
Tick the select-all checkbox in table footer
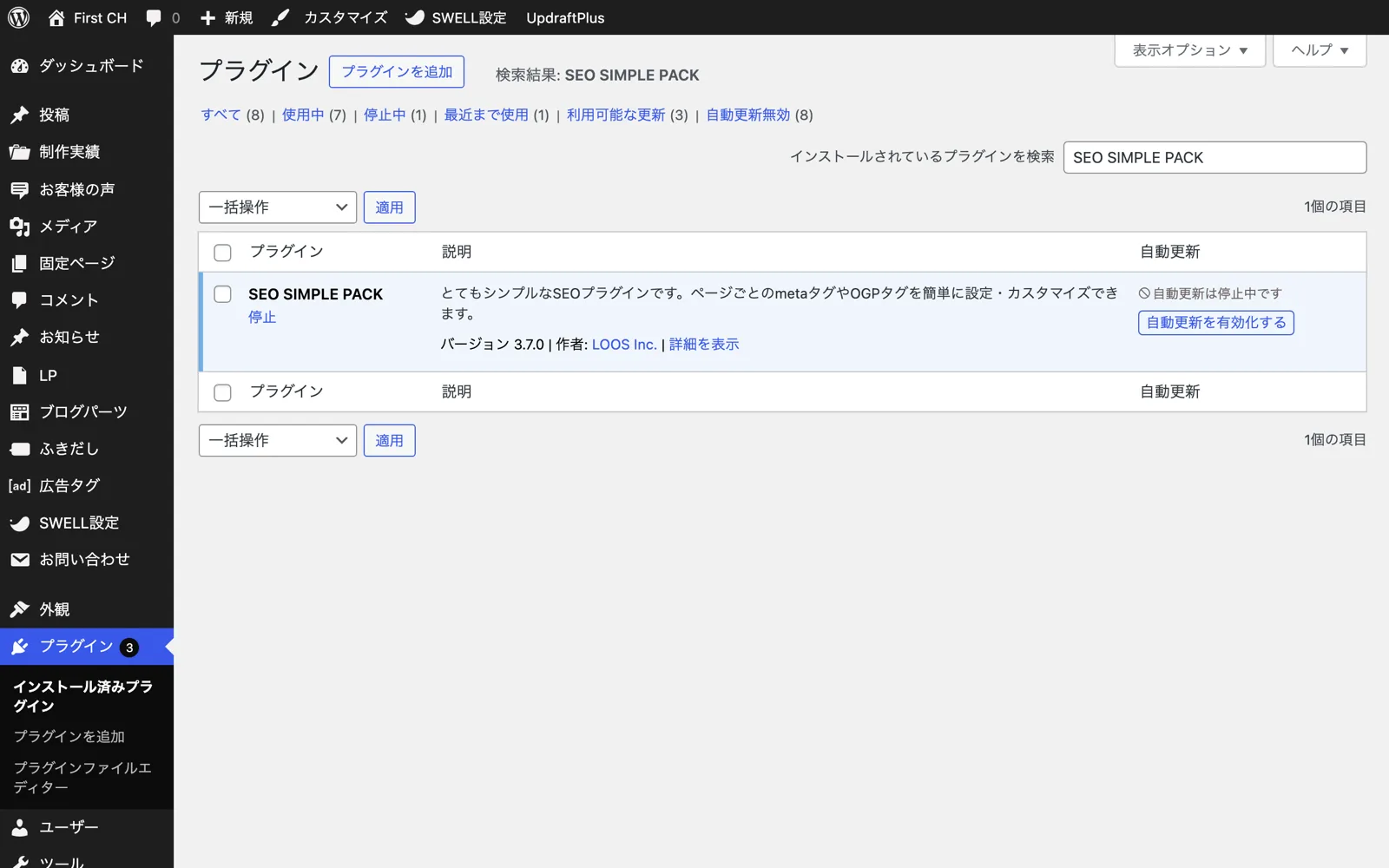pyautogui.click(x=222, y=392)
